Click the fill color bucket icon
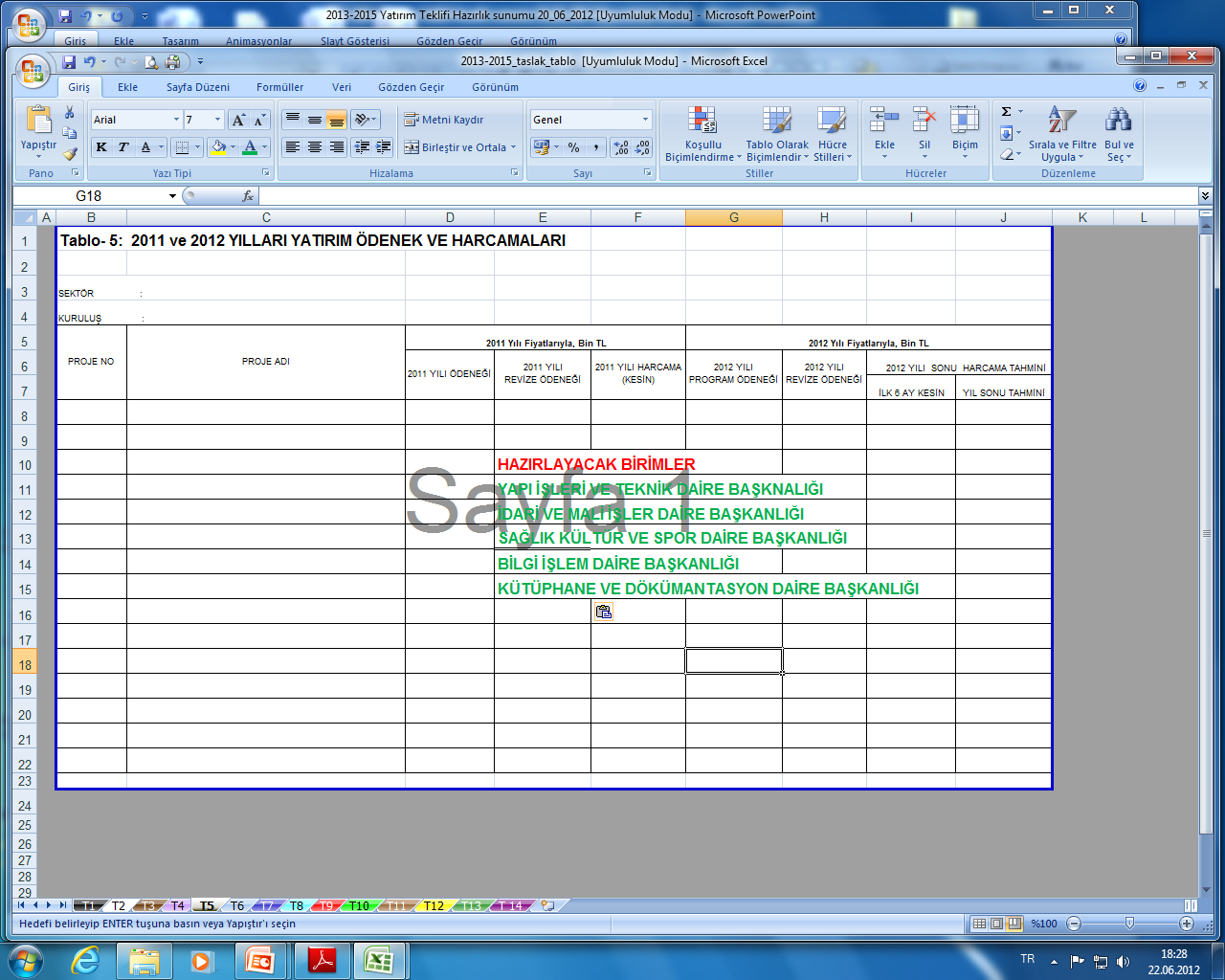1225x980 pixels. 218,147
